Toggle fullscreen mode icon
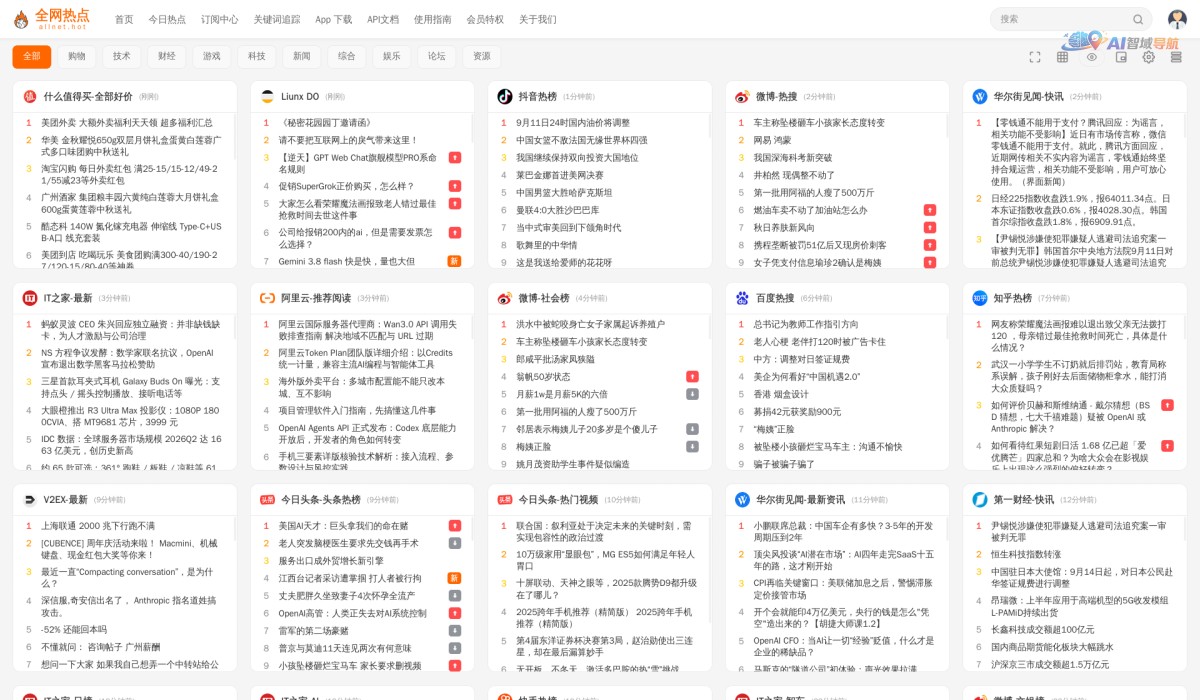This screenshot has width=1200, height=700. click(1035, 57)
